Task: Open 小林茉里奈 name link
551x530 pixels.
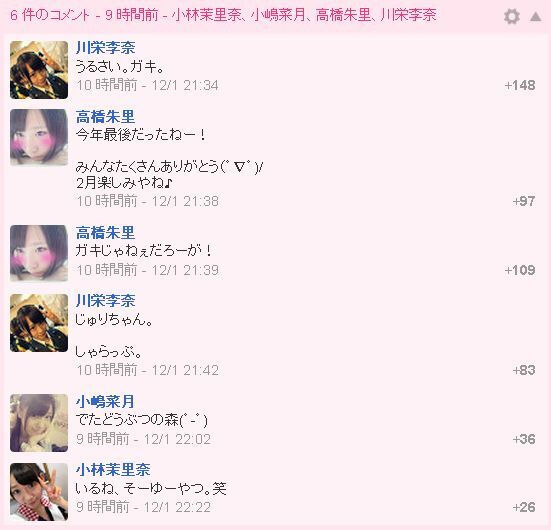Action: point(113,470)
